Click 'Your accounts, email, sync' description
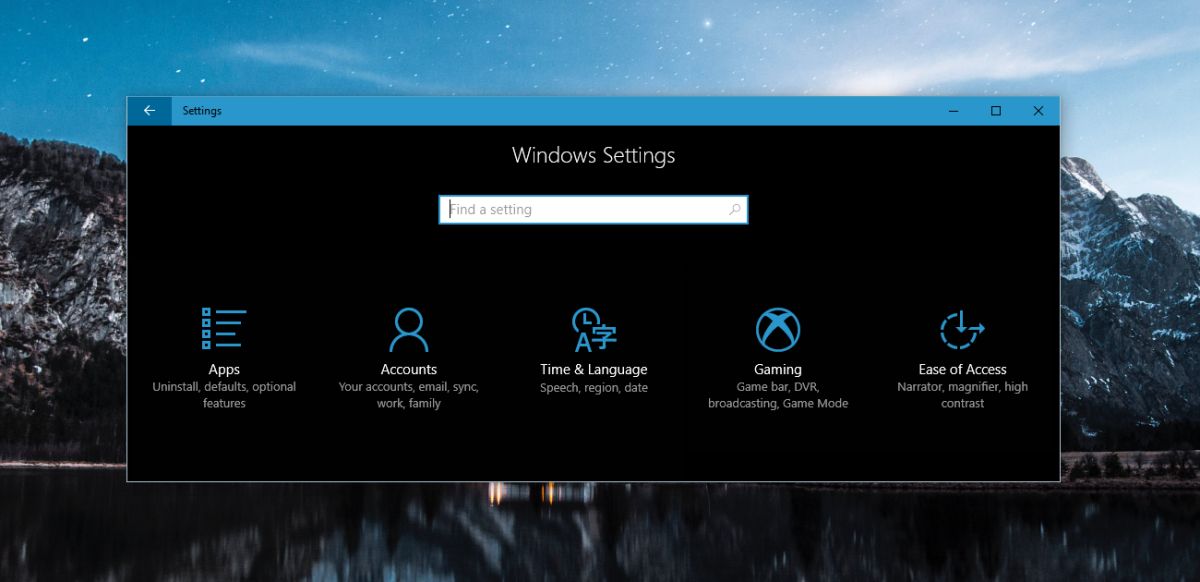 tap(408, 395)
